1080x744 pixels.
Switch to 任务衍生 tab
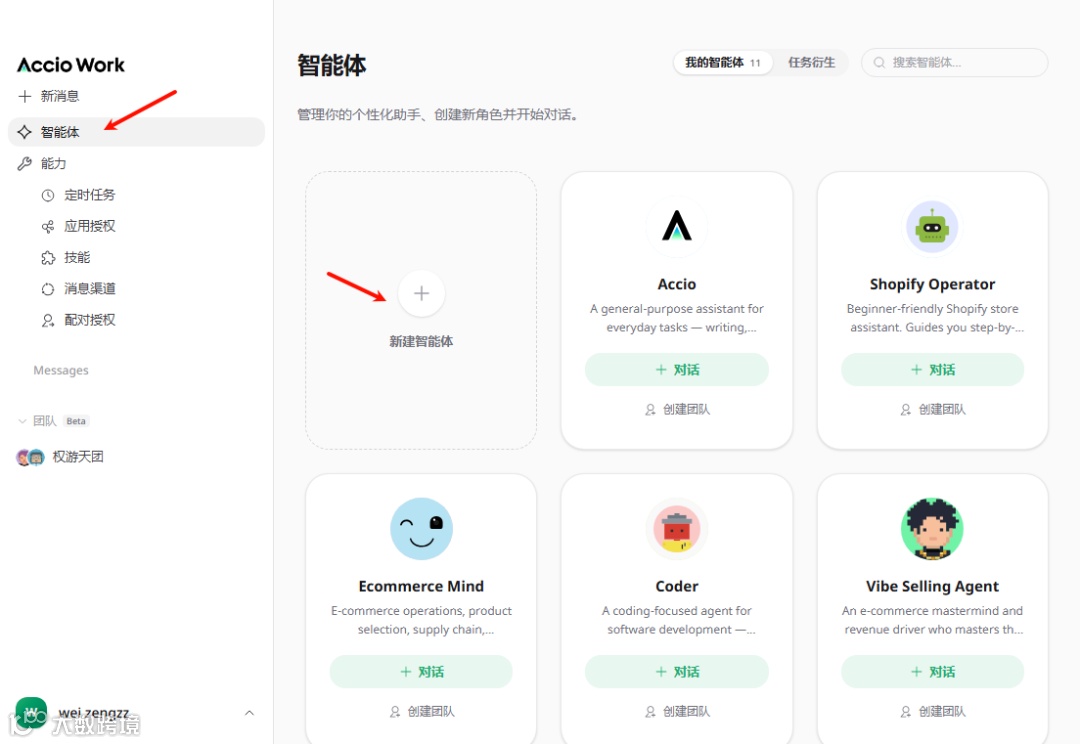click(811, 63)
